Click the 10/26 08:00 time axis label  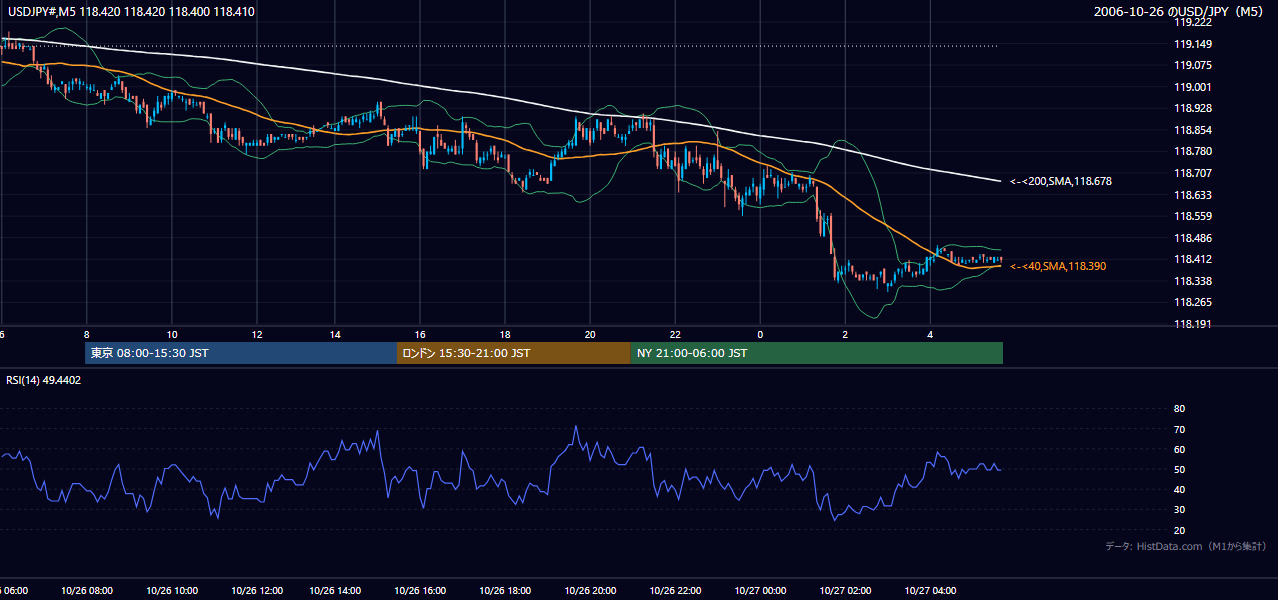(x=87, y=591)
